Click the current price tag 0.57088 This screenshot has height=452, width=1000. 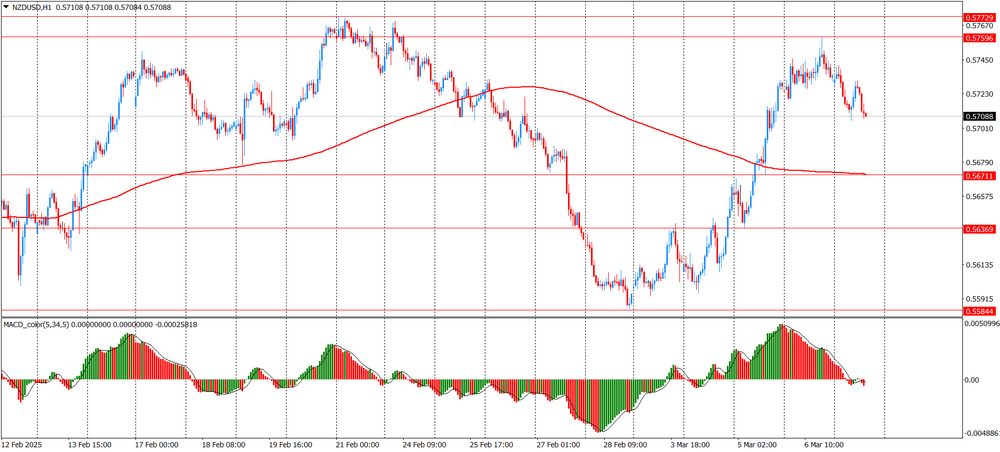coord(979,117)
